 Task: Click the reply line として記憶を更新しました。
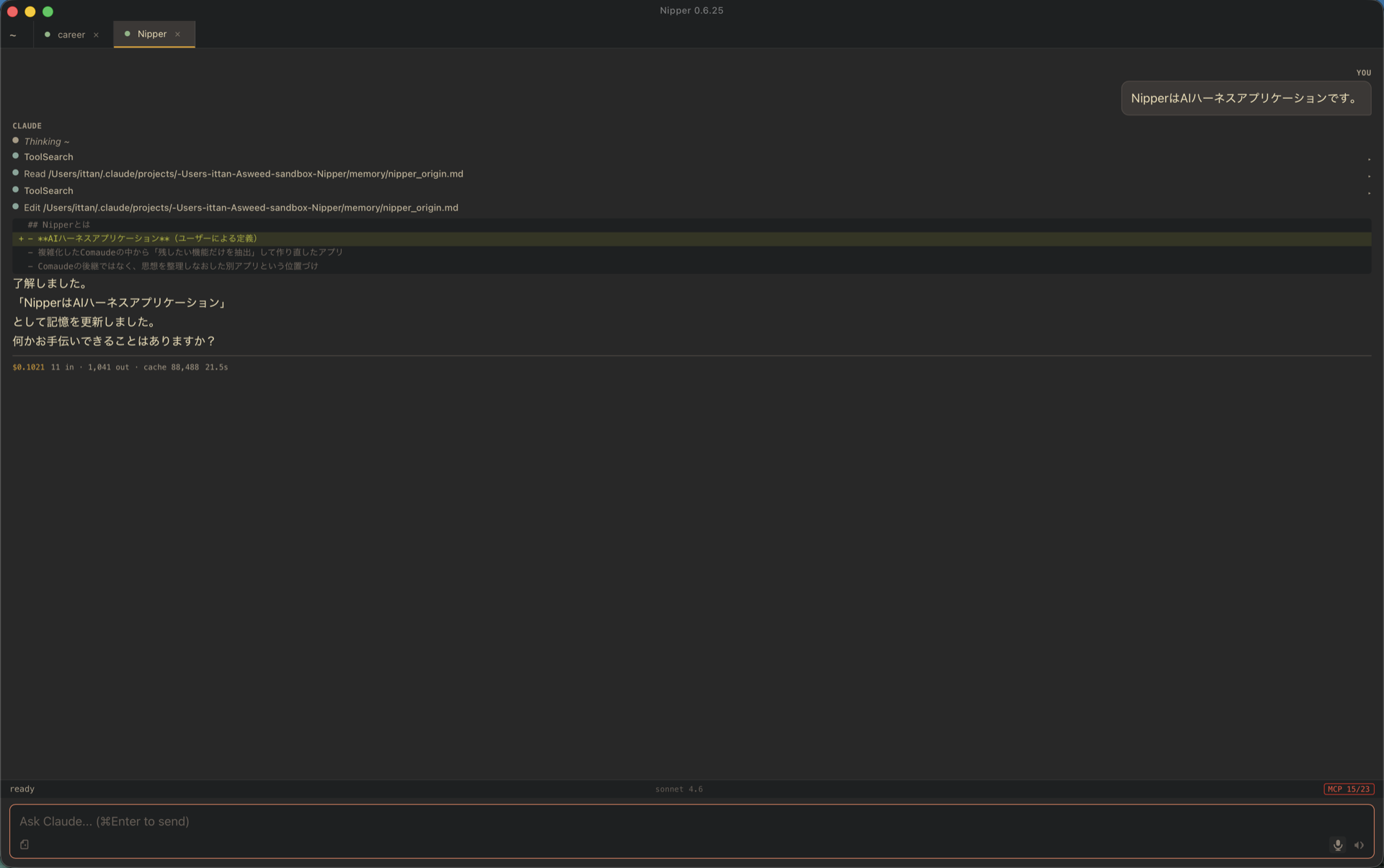click(x=84, y=322)
